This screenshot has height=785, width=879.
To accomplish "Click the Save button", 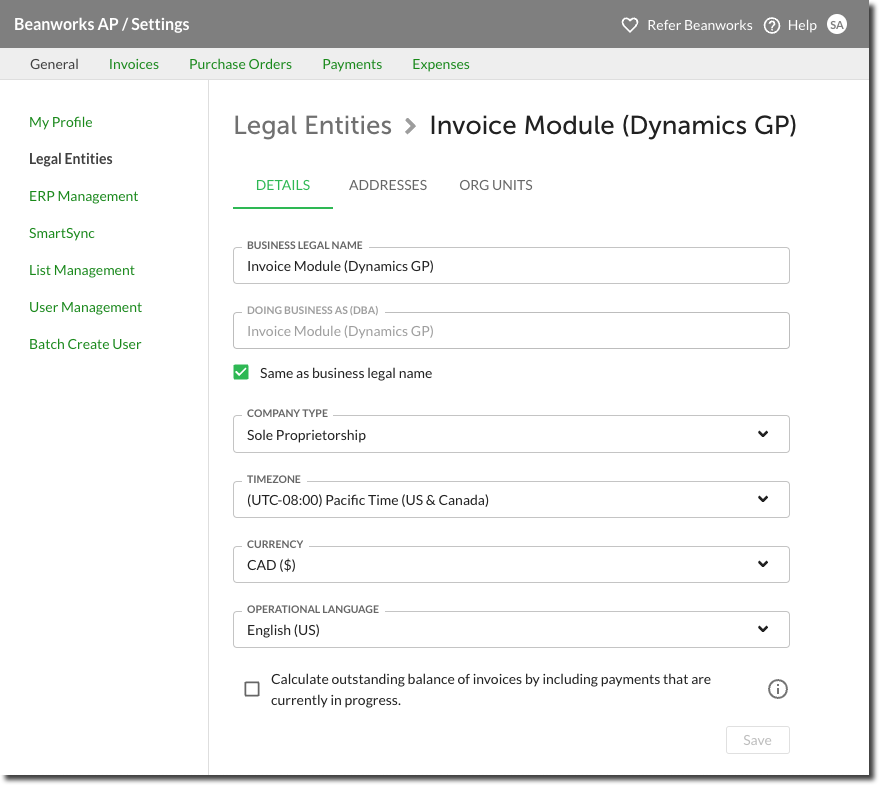I will [x=757, y=740].
